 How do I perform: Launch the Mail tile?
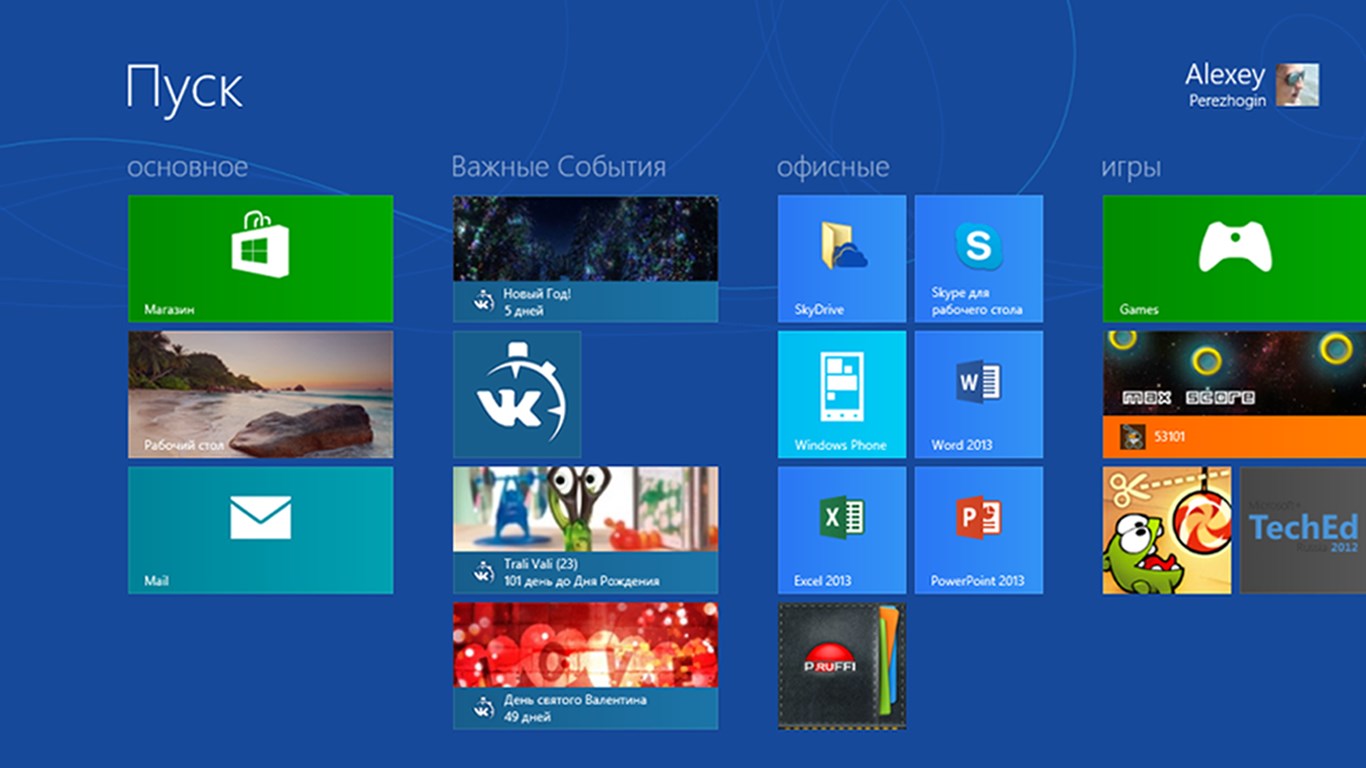point(260,530)
